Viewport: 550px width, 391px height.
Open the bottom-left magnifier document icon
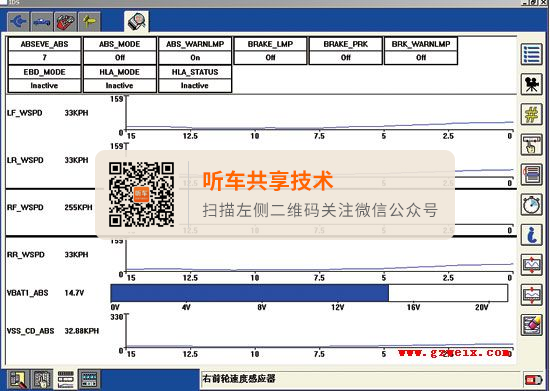(x=18, y=379)
